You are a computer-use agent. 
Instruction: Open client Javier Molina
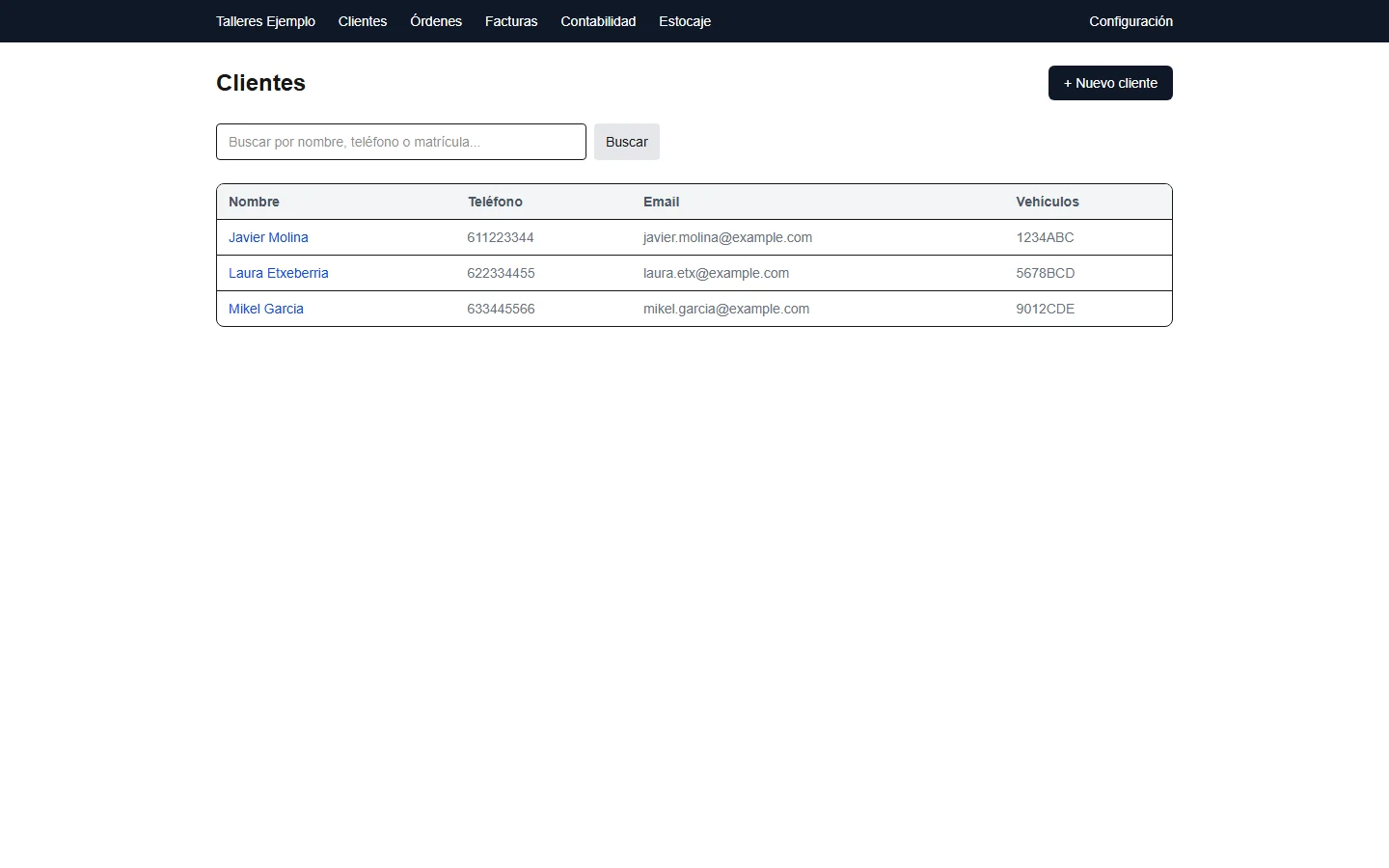[x=268, y=237]
